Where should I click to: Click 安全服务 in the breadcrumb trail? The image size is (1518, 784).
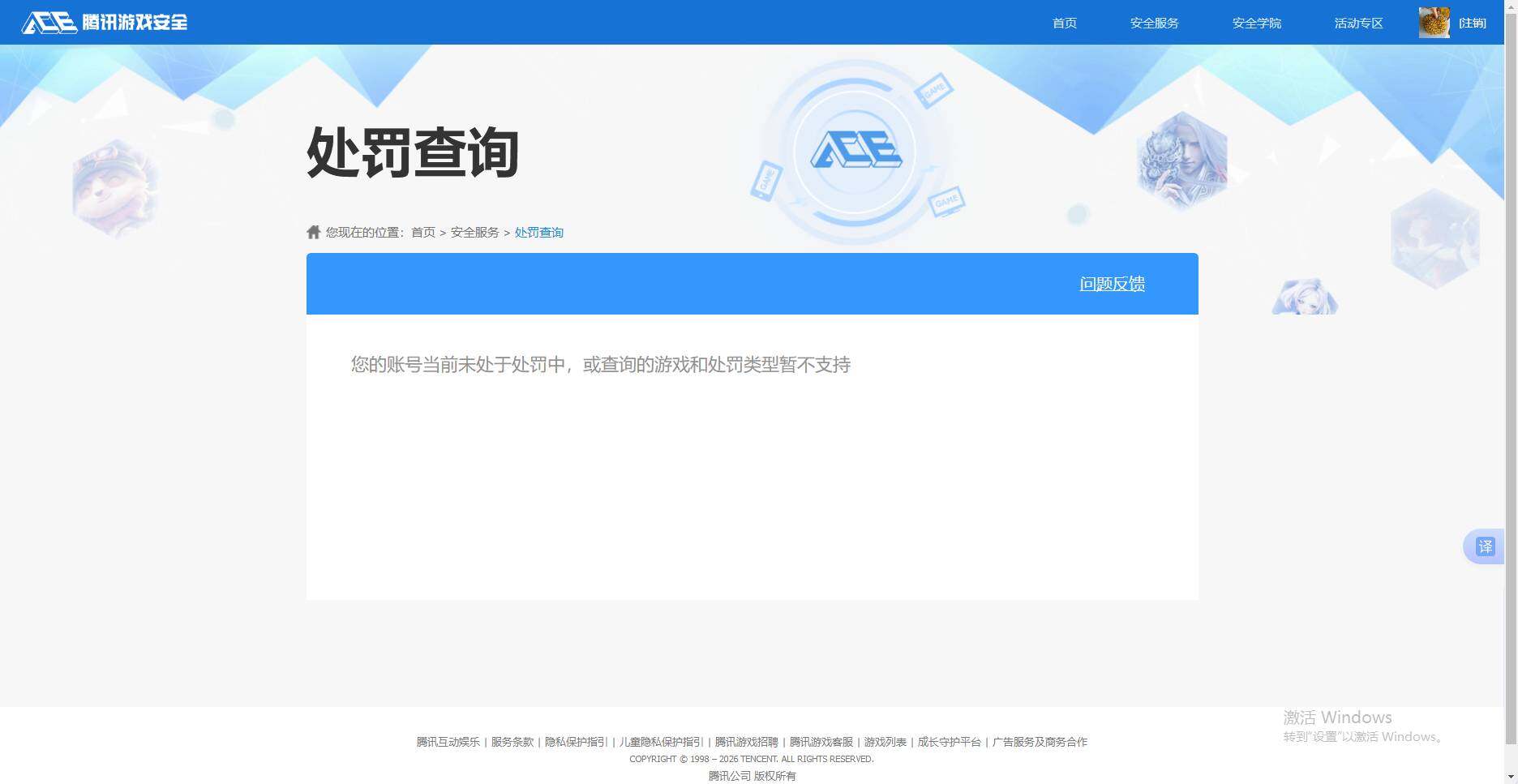(474, 232)
